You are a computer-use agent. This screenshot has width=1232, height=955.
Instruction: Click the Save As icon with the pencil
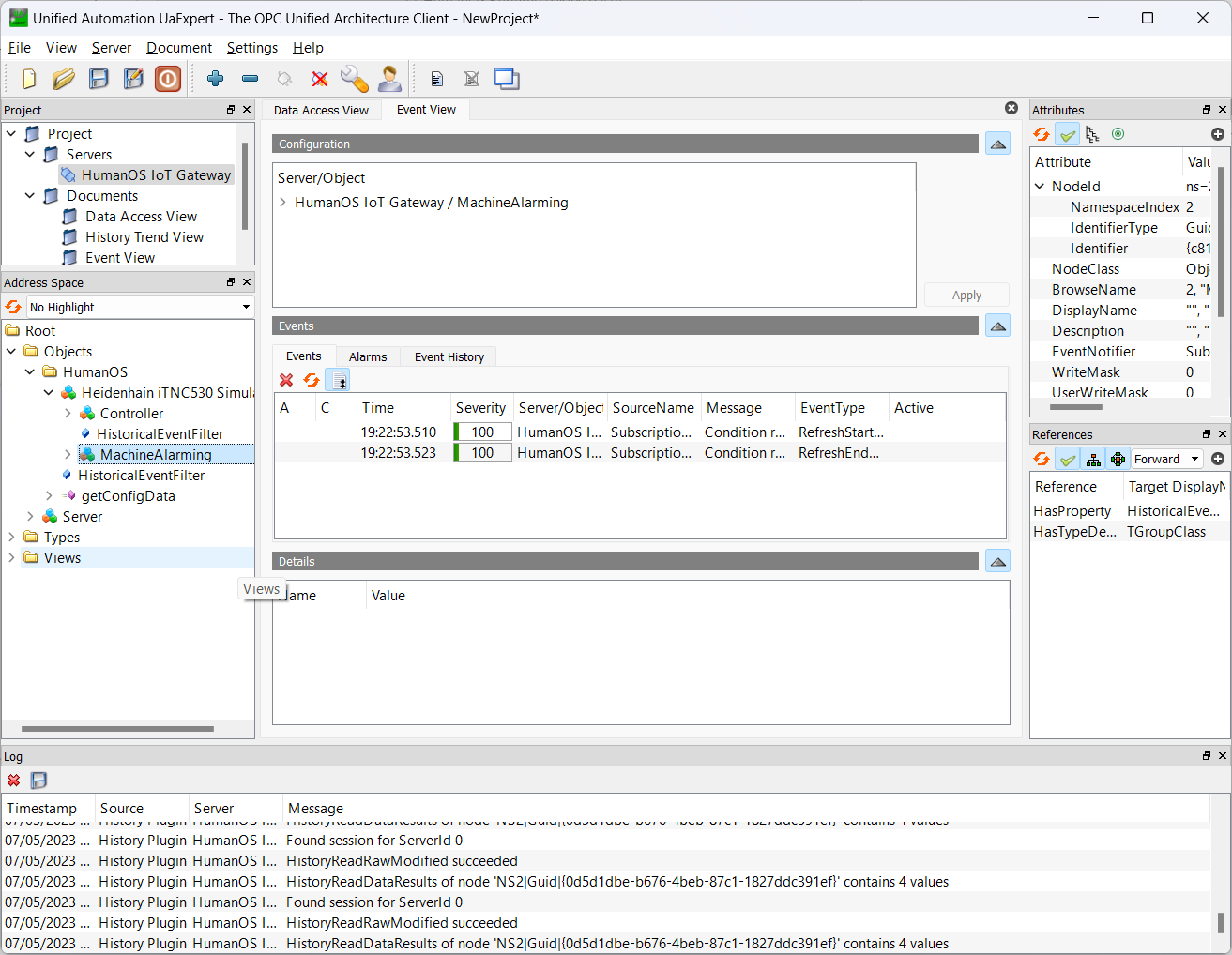[133, 79]
